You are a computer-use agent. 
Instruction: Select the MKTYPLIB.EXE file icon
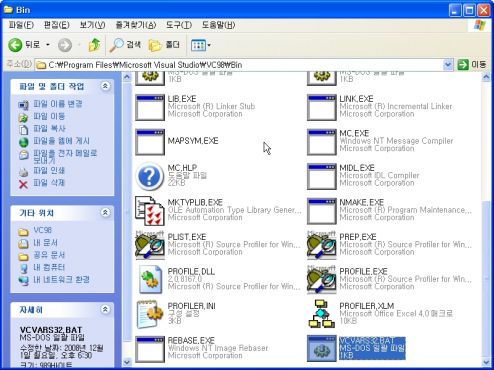pos(150,211)
